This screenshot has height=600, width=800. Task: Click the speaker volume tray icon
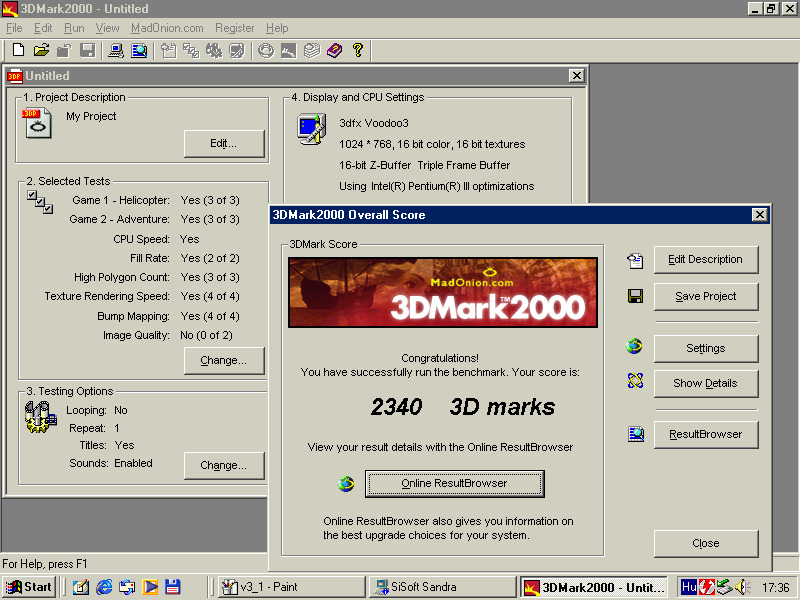point(742,587)
